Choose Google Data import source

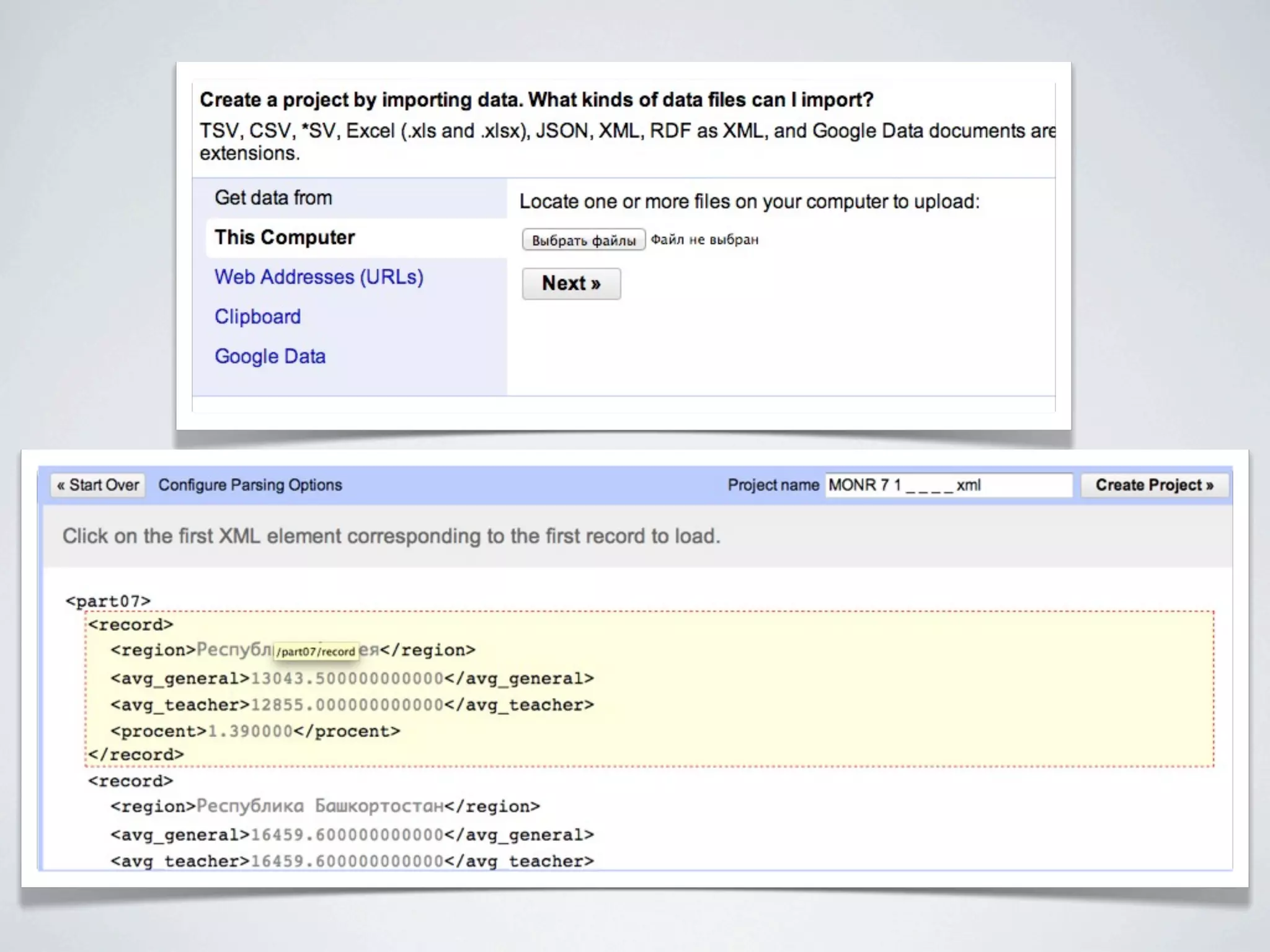pos(270,356)
